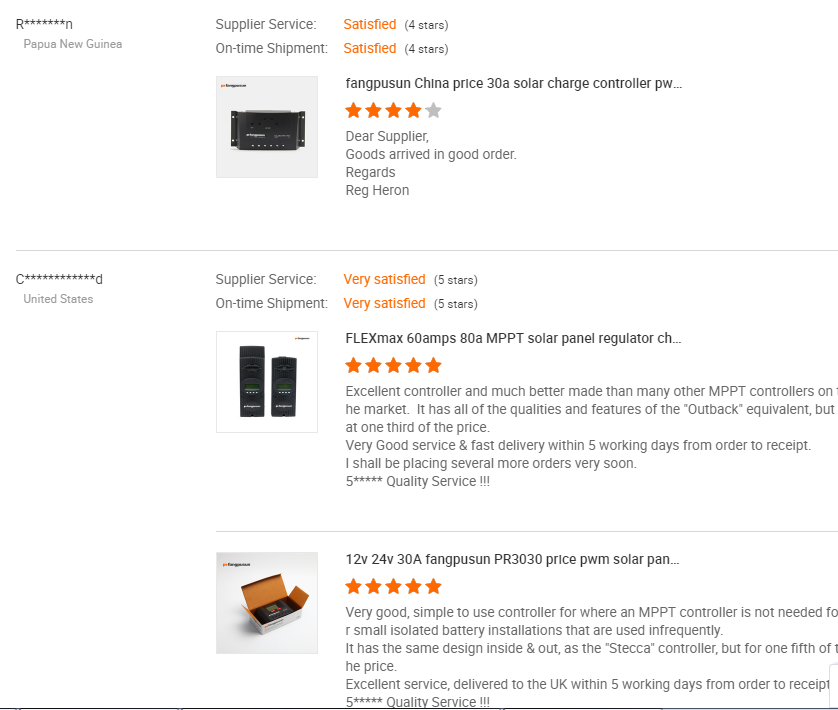Screen dimensions: 838x710
Task: Open the fangpusun China price 30a product link
Action: tap(513, 84)
